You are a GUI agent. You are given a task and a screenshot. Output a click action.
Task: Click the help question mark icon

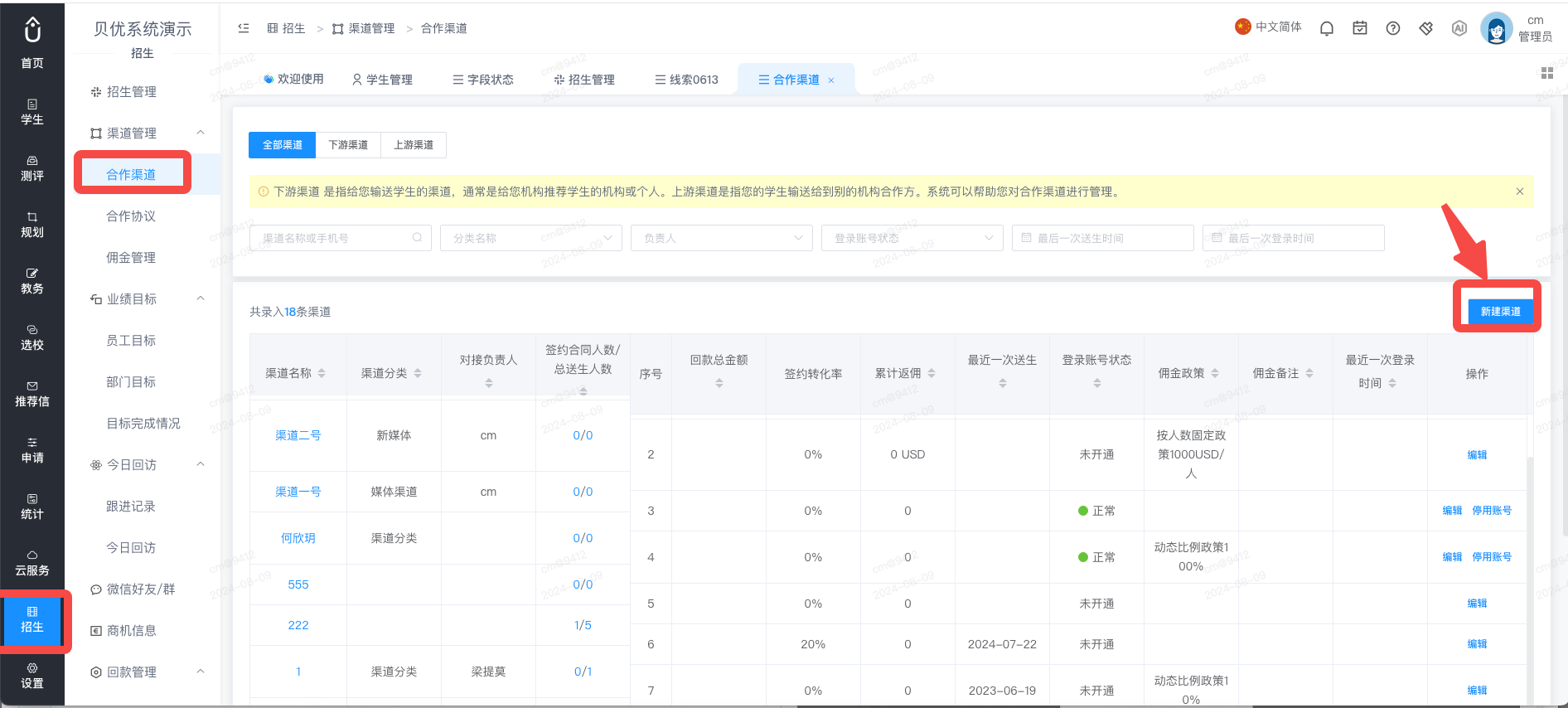pyautogui.click(x=1393, y=28)
